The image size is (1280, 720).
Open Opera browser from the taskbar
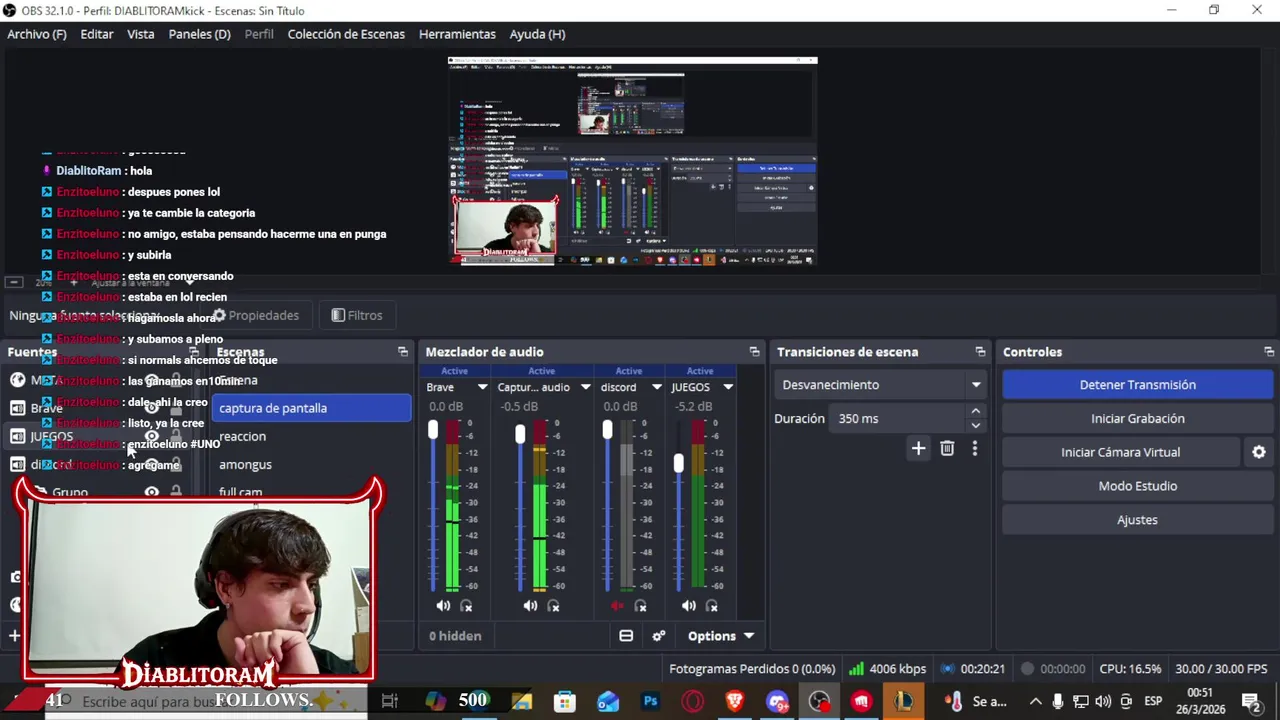tap(692, 702)
